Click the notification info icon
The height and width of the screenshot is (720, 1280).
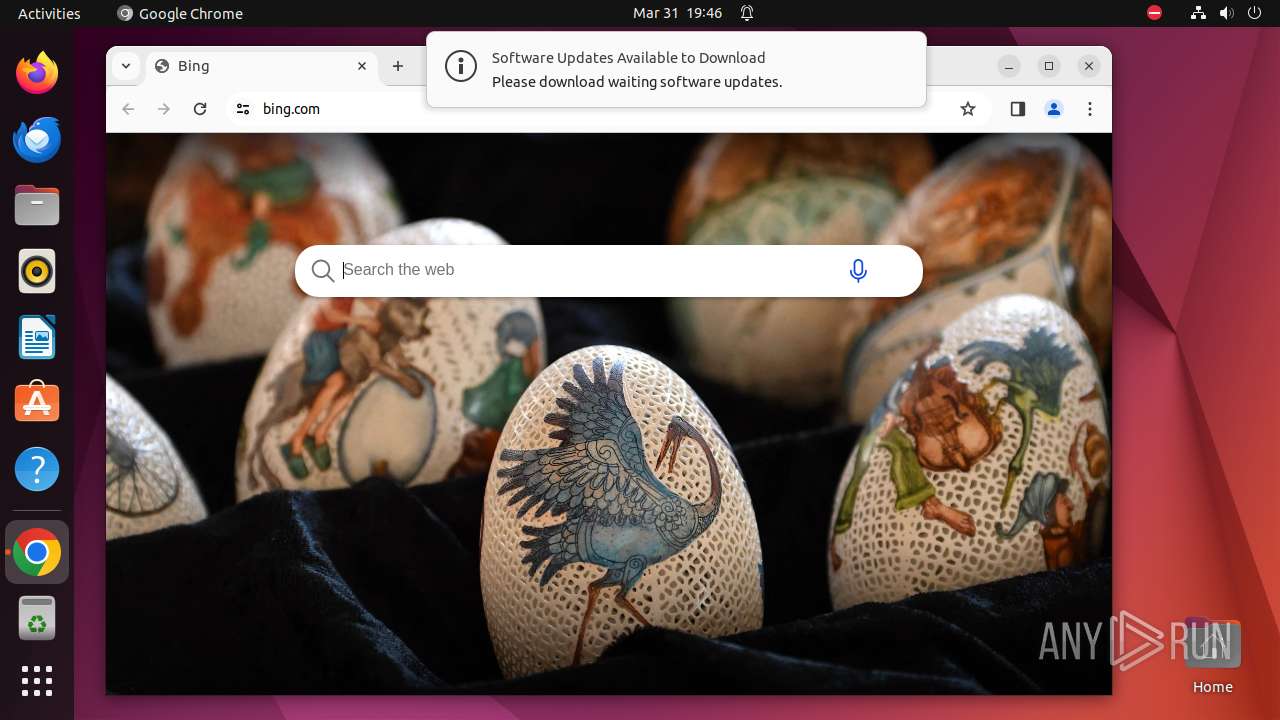pos(461,68)
